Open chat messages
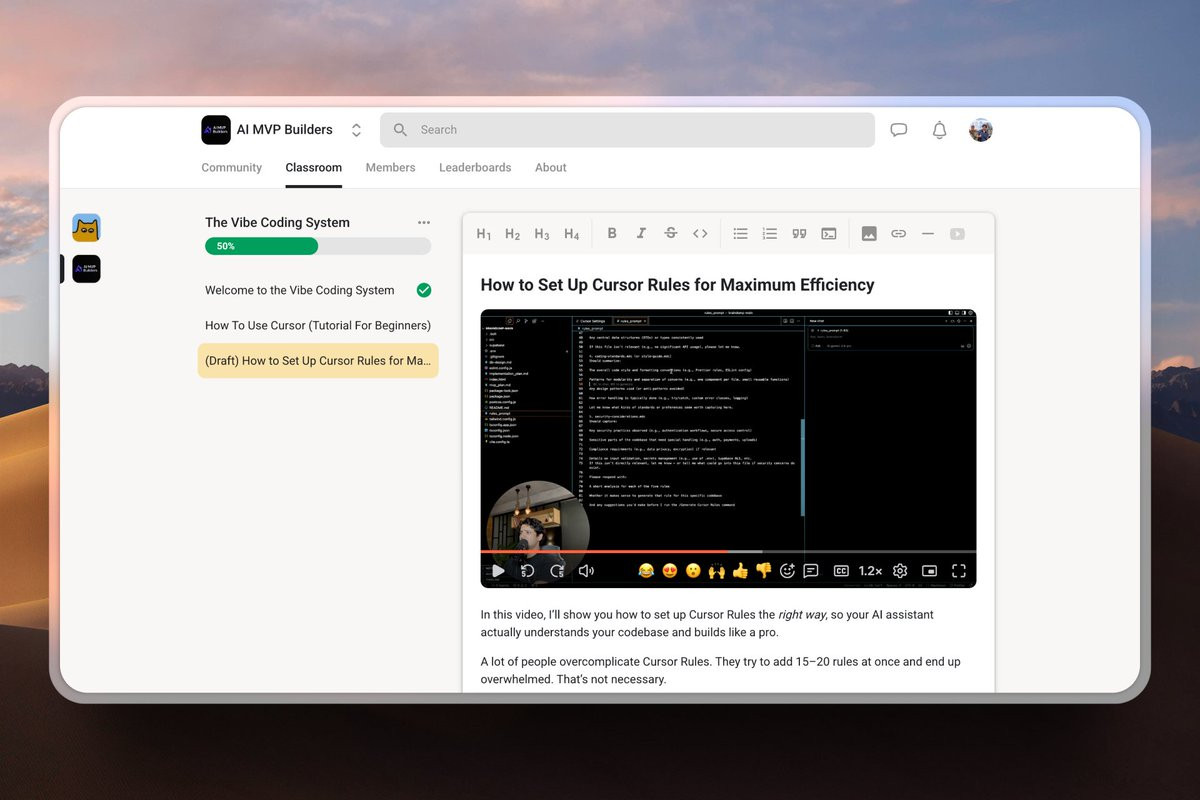The width and height of the screenshot is (1200, 800). point(899,130)
